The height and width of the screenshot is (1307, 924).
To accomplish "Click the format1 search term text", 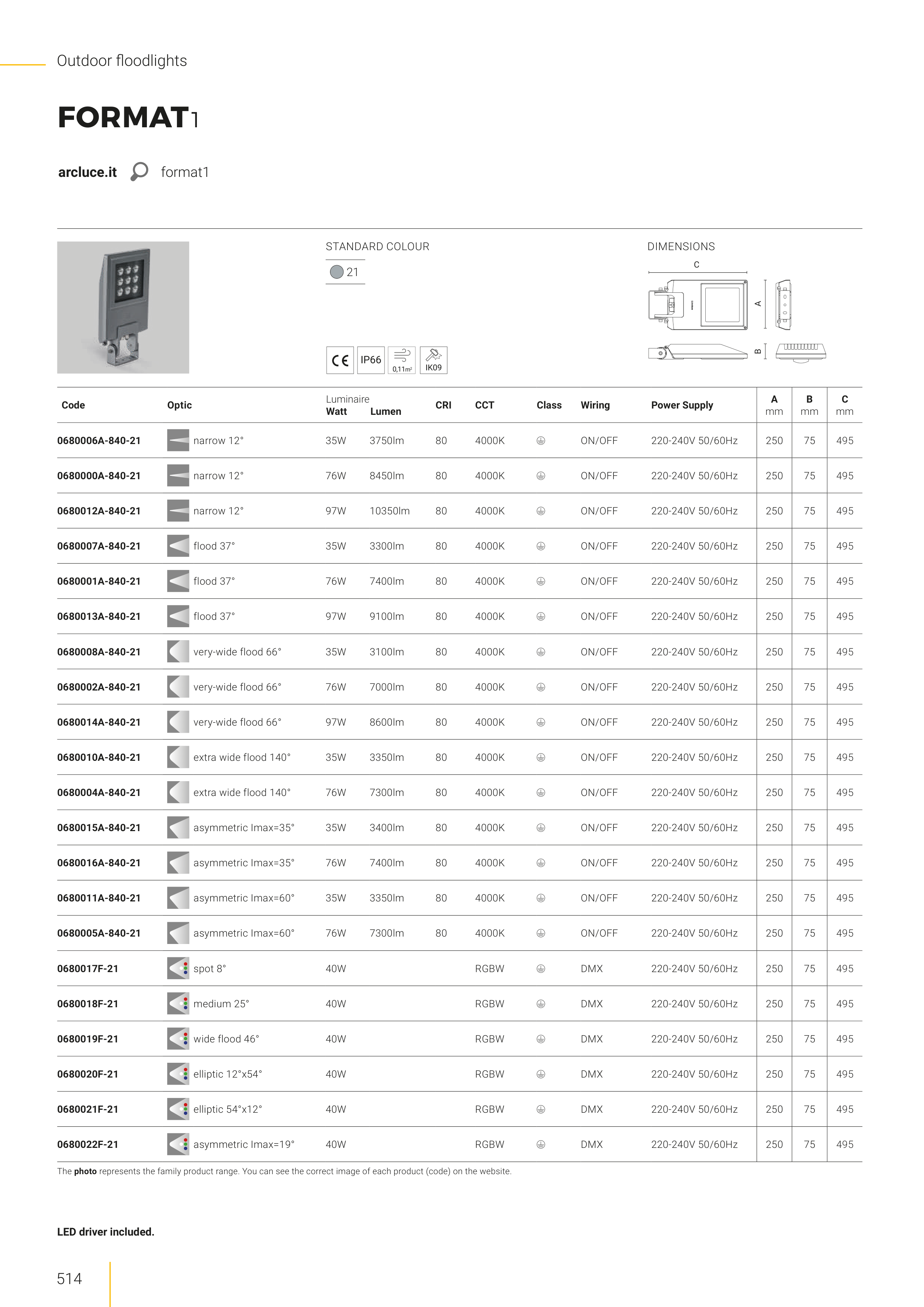I will click(x=184, y=172).
